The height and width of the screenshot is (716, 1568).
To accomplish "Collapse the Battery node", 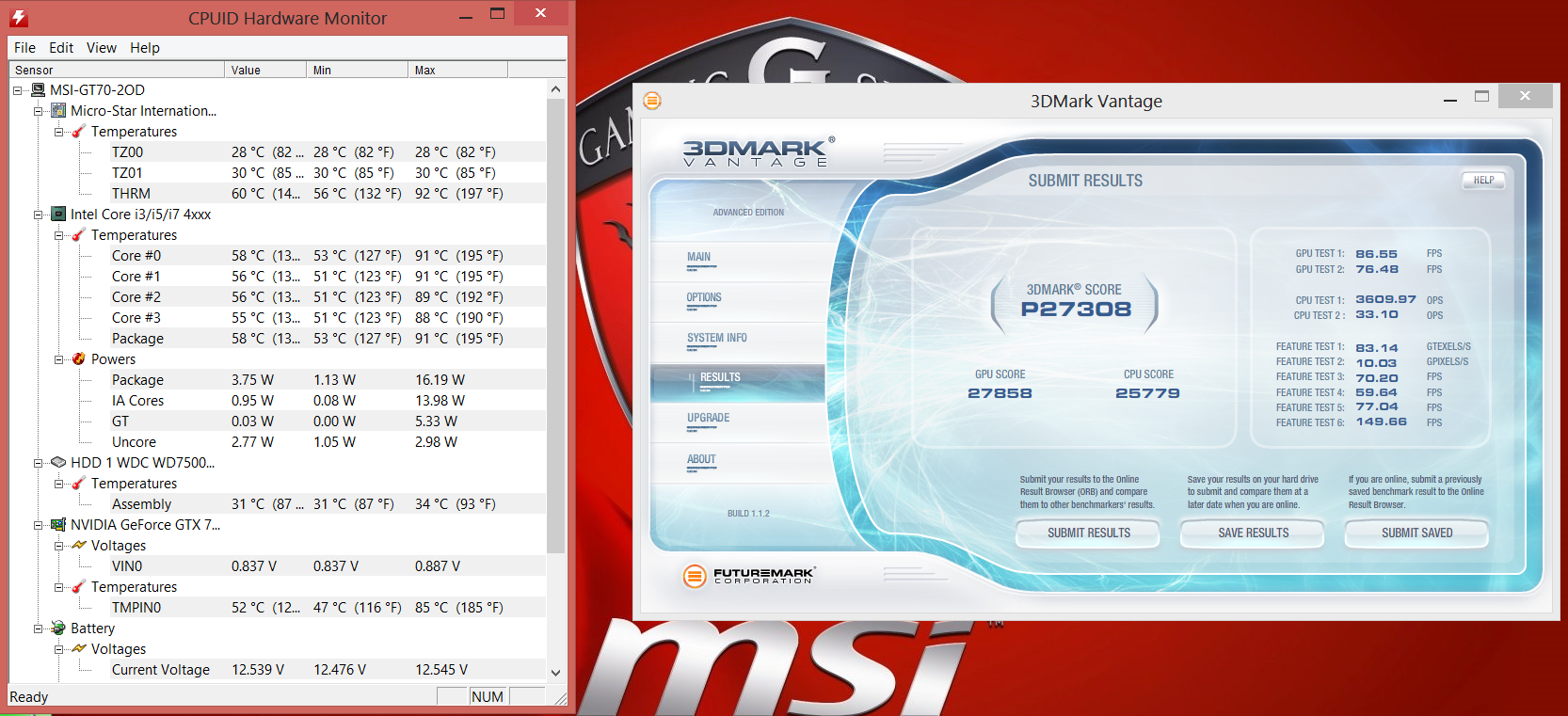I will (x=39, y=628).
